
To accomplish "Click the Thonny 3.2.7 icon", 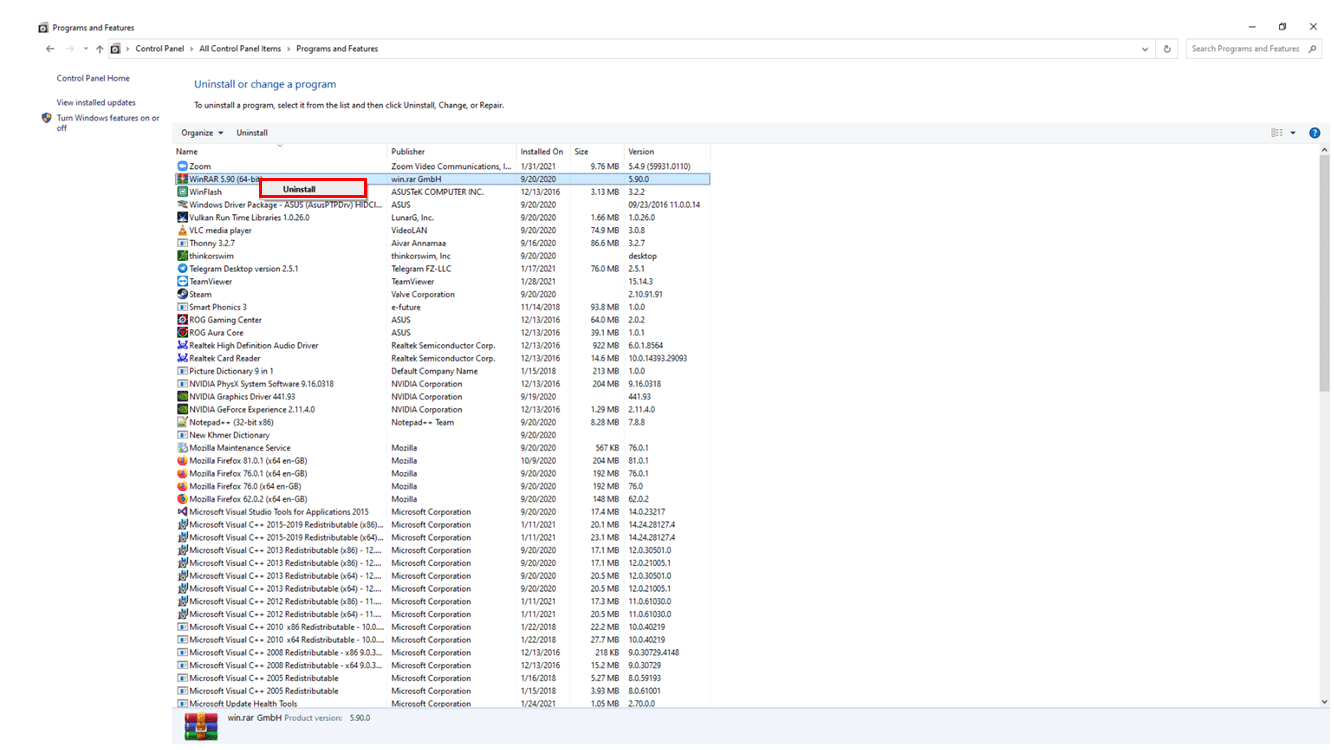I will pyautogui.click(x=182, y=243).
